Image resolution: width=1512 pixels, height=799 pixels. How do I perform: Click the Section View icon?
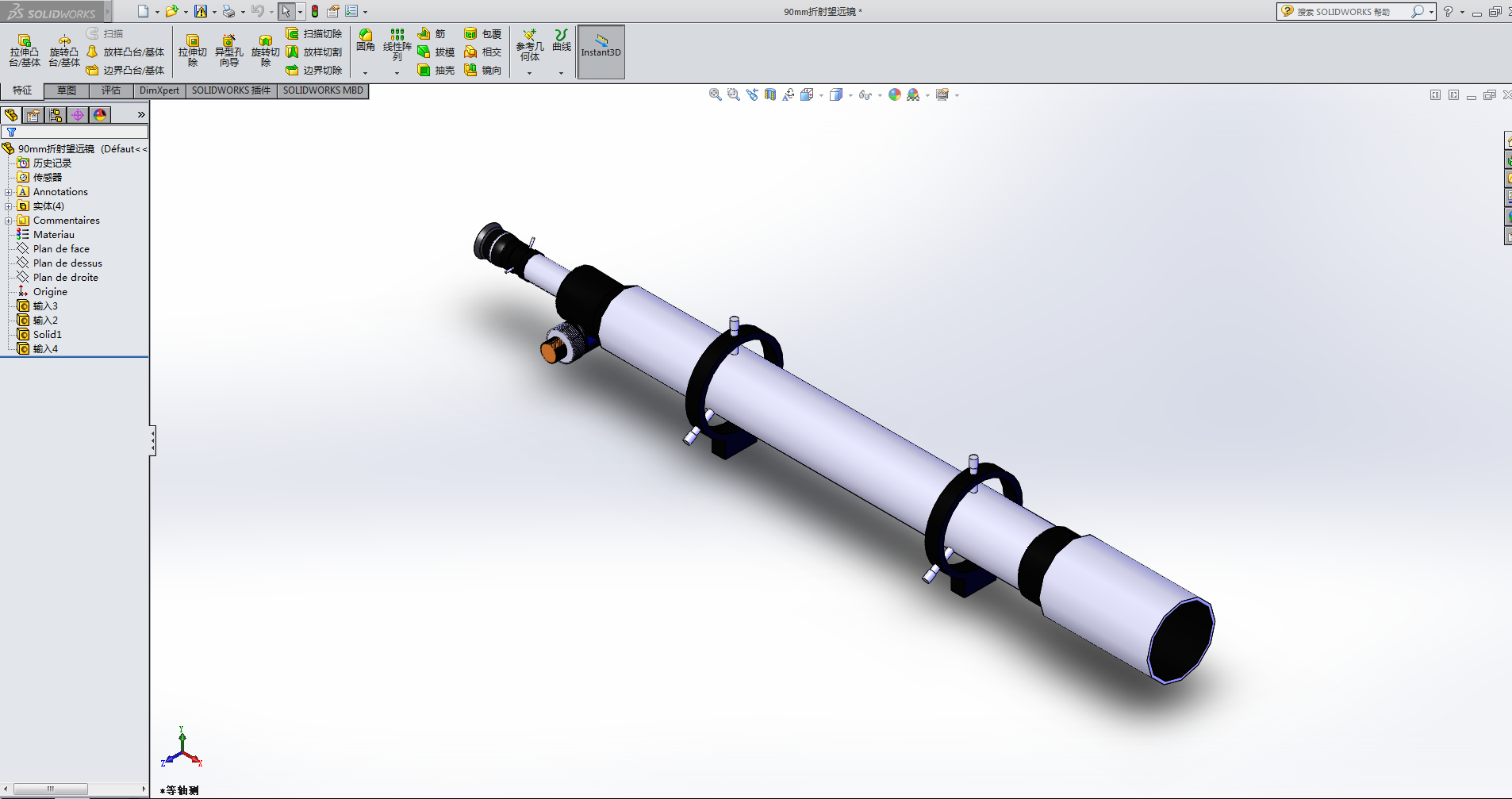click(770, 94)
